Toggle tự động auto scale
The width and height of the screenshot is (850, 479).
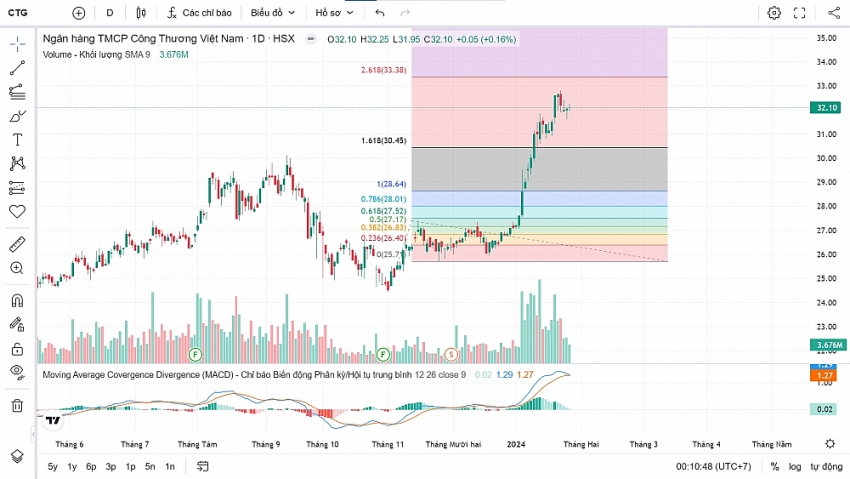tap(826, 467)
